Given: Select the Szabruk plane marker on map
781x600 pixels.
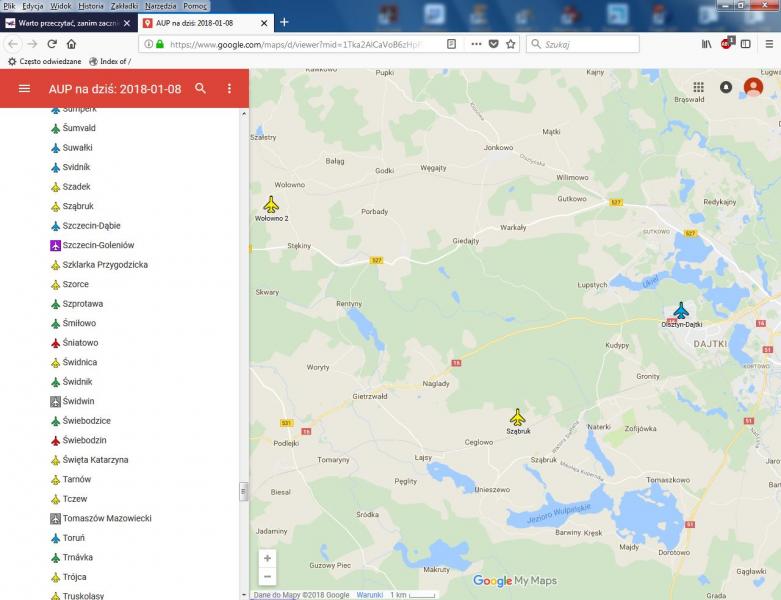Looking at the screenshot, I should pos(517,417).
